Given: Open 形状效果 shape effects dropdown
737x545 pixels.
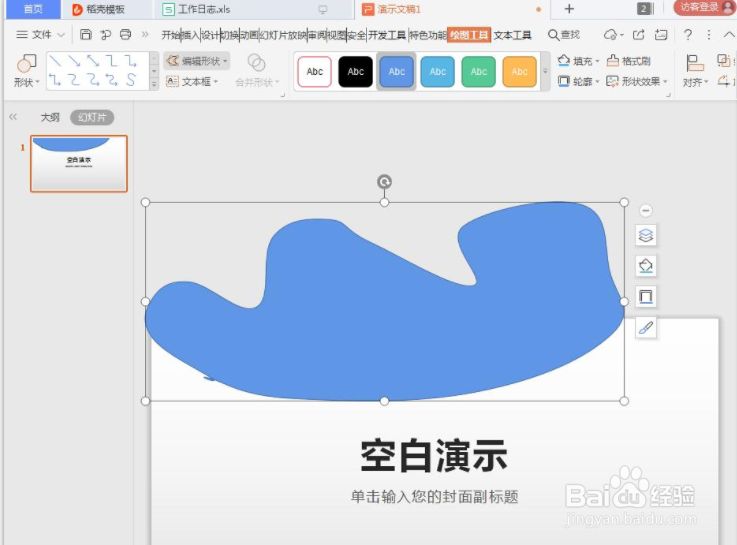Looking at the screenshot, I should pos(637,82).
